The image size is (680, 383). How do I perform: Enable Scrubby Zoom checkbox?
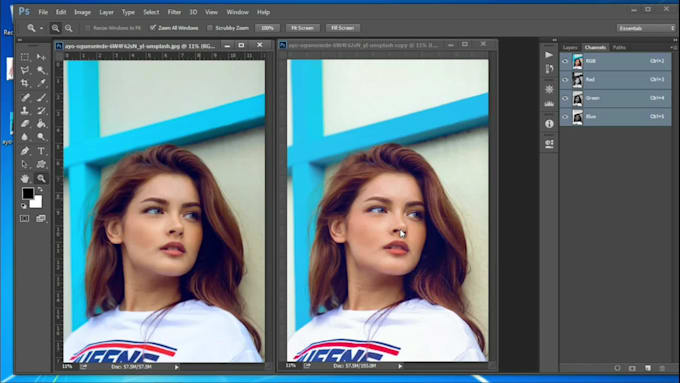point(210,28)
